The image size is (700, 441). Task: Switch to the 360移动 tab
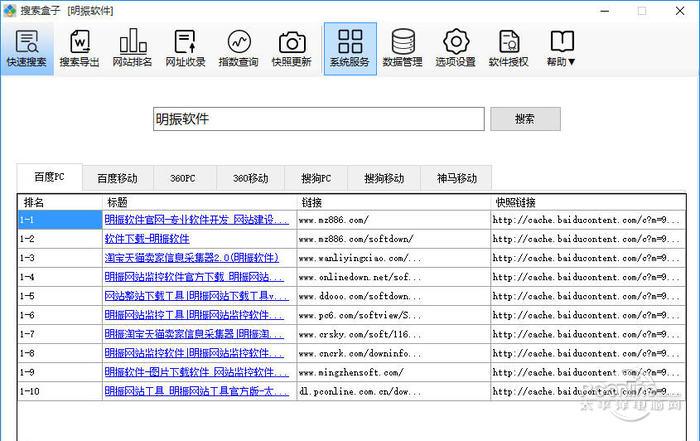[250, 178]
